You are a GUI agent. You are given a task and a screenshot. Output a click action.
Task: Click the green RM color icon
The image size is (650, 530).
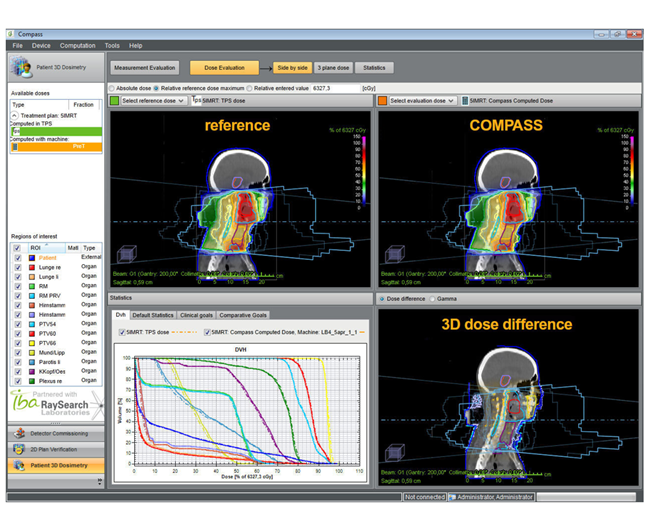click(32, 286)
